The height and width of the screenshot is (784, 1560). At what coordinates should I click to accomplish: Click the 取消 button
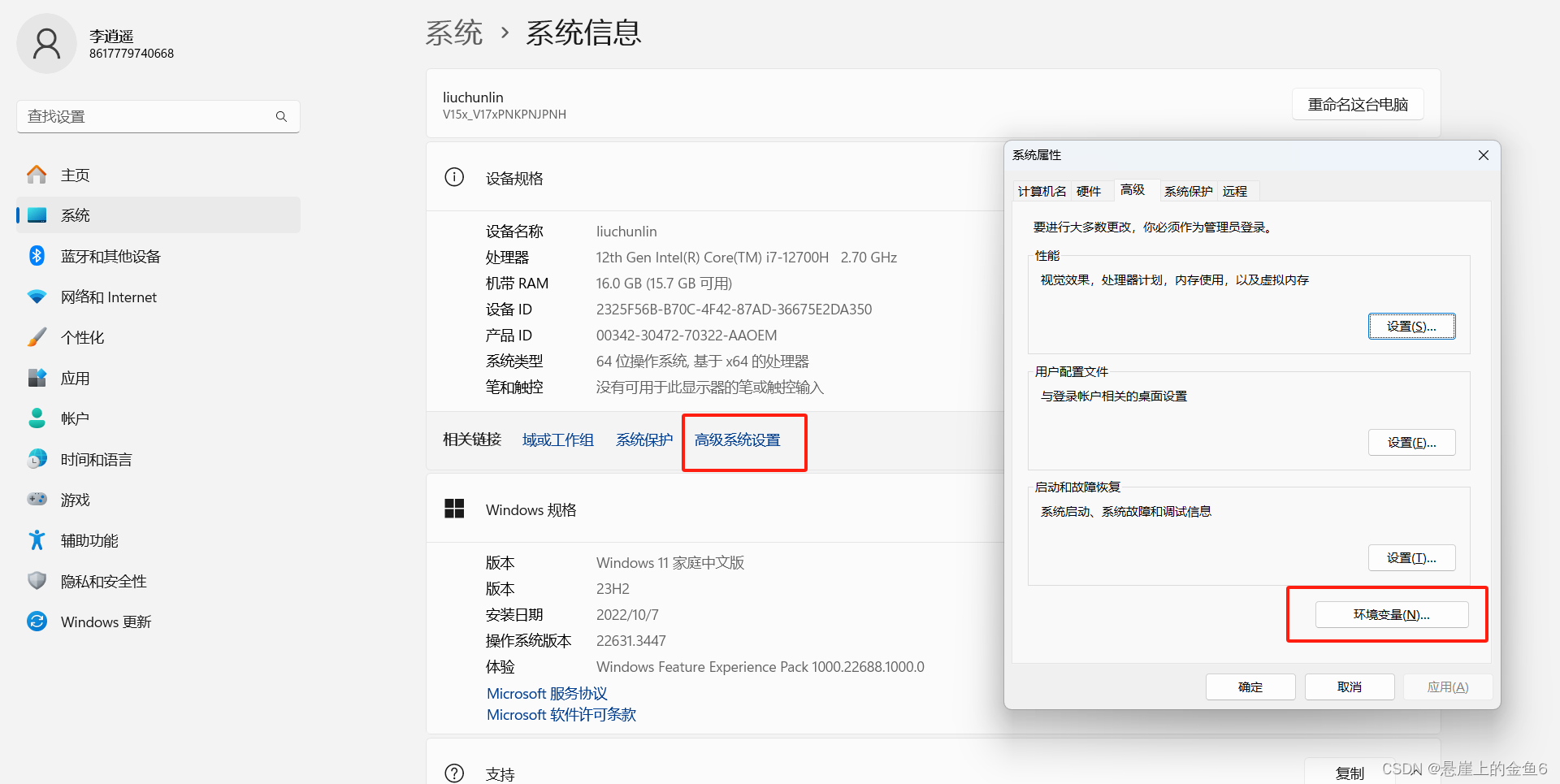pyautogui.click(x=1350, y=687)
